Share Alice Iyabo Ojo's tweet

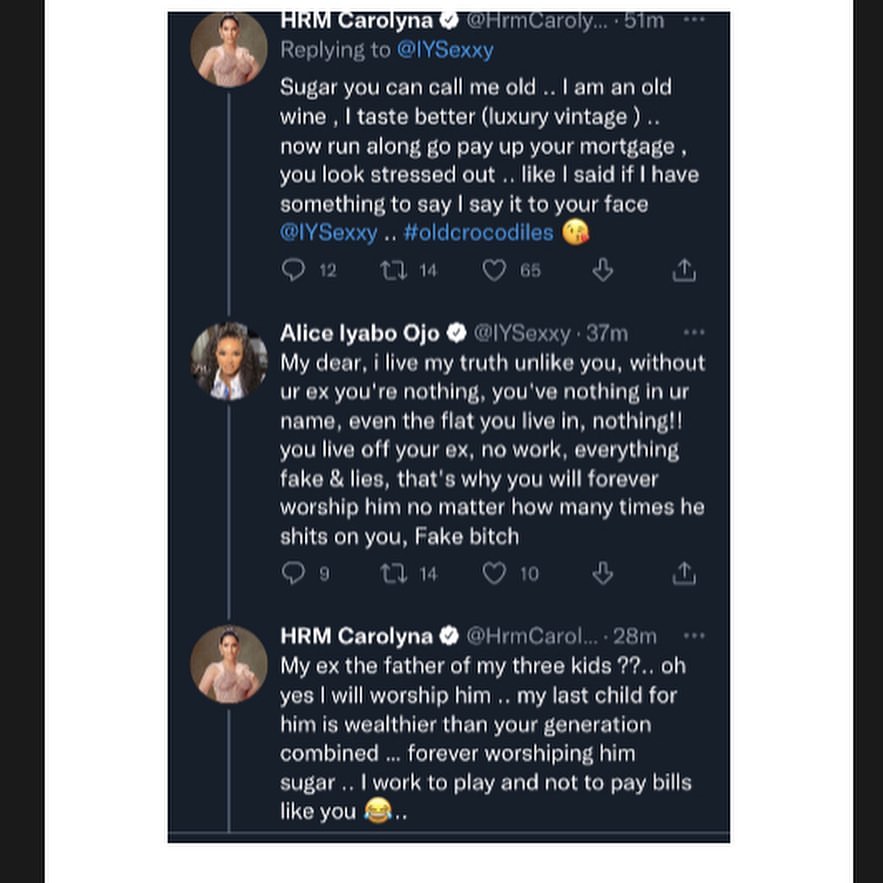click(x=684, y=573)
